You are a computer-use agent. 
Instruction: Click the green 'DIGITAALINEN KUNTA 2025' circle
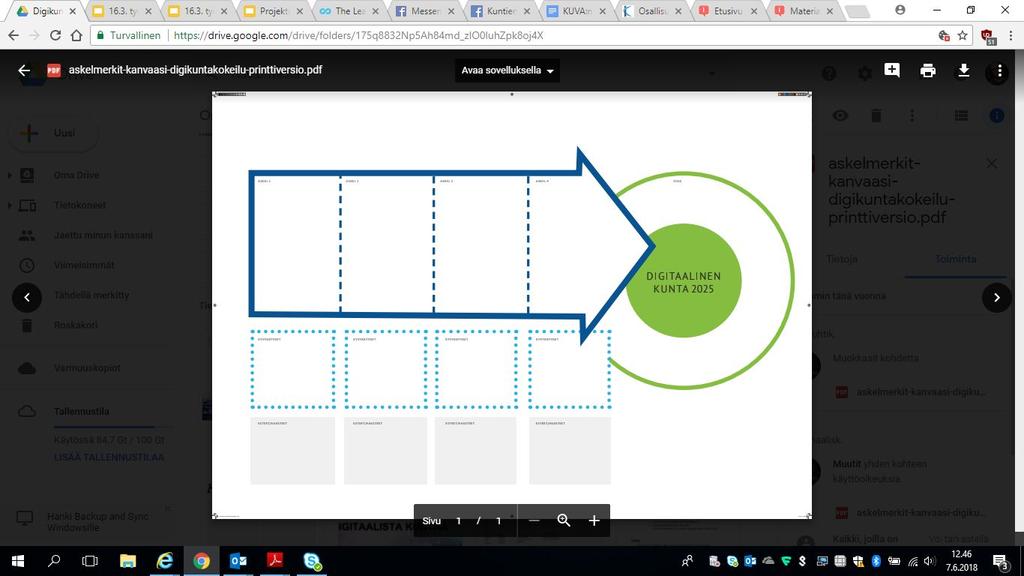point(684,281)
